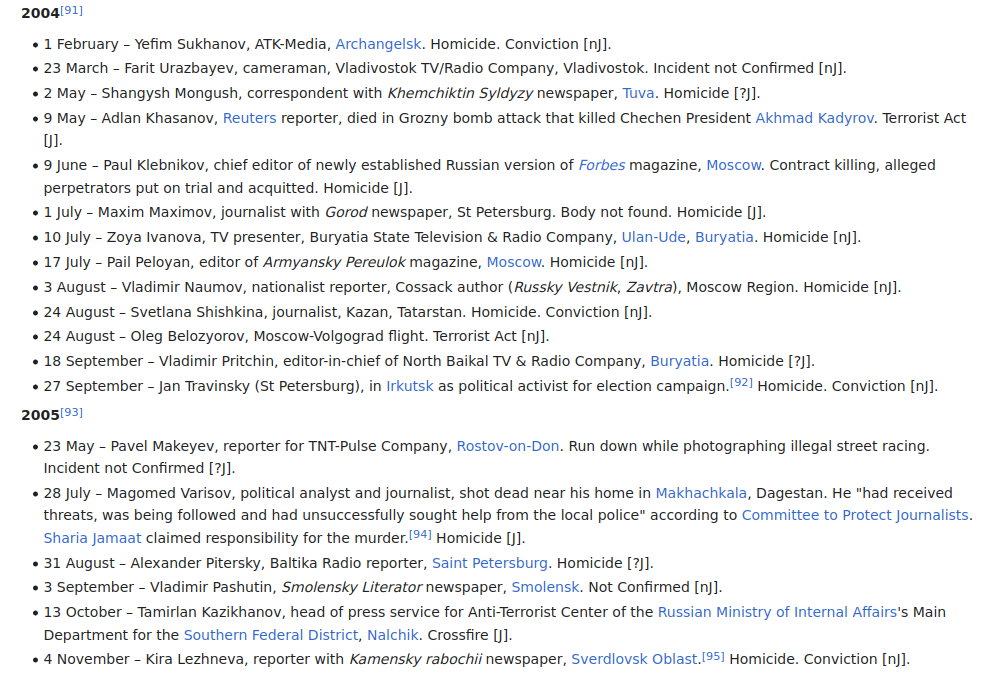Open the Archangelsk link
Image resolution: width=1001 pixels, height=681 pixels.
pos(378,44)
